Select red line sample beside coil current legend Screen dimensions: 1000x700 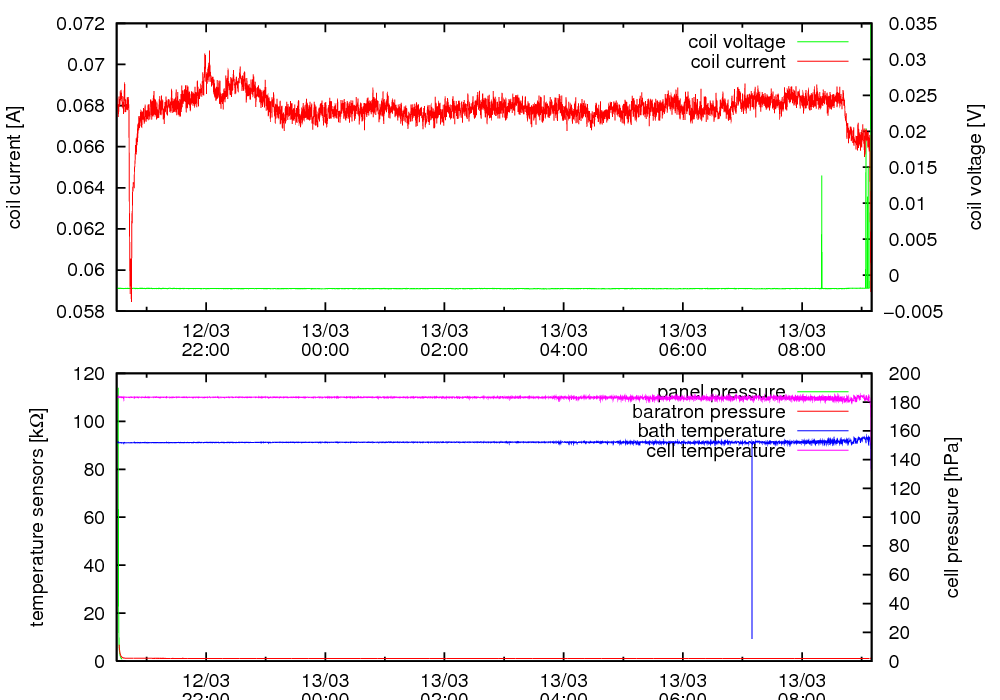(x=822, y=62)
